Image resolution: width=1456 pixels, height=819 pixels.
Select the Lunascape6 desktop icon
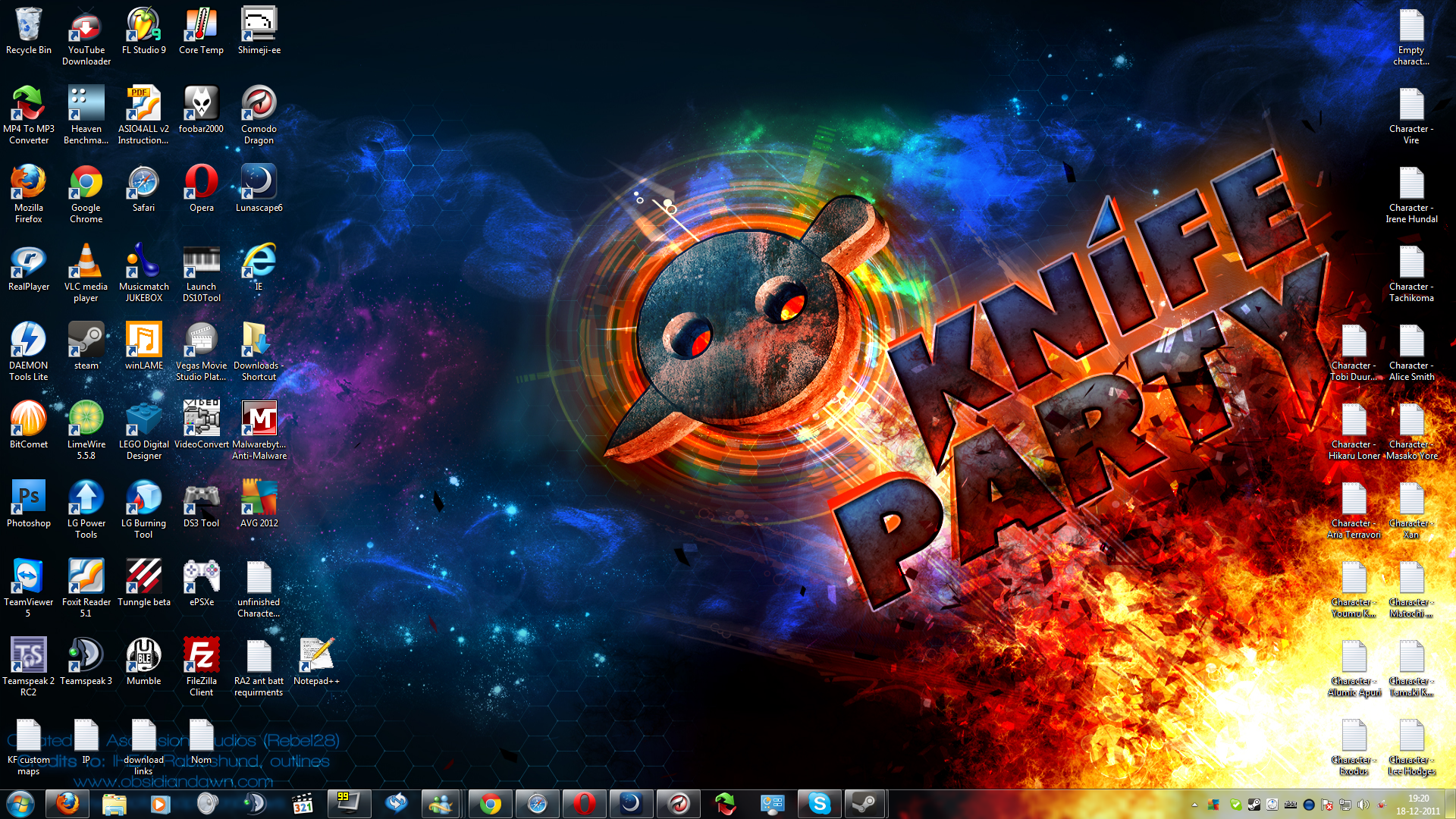[x=259, y=190]
